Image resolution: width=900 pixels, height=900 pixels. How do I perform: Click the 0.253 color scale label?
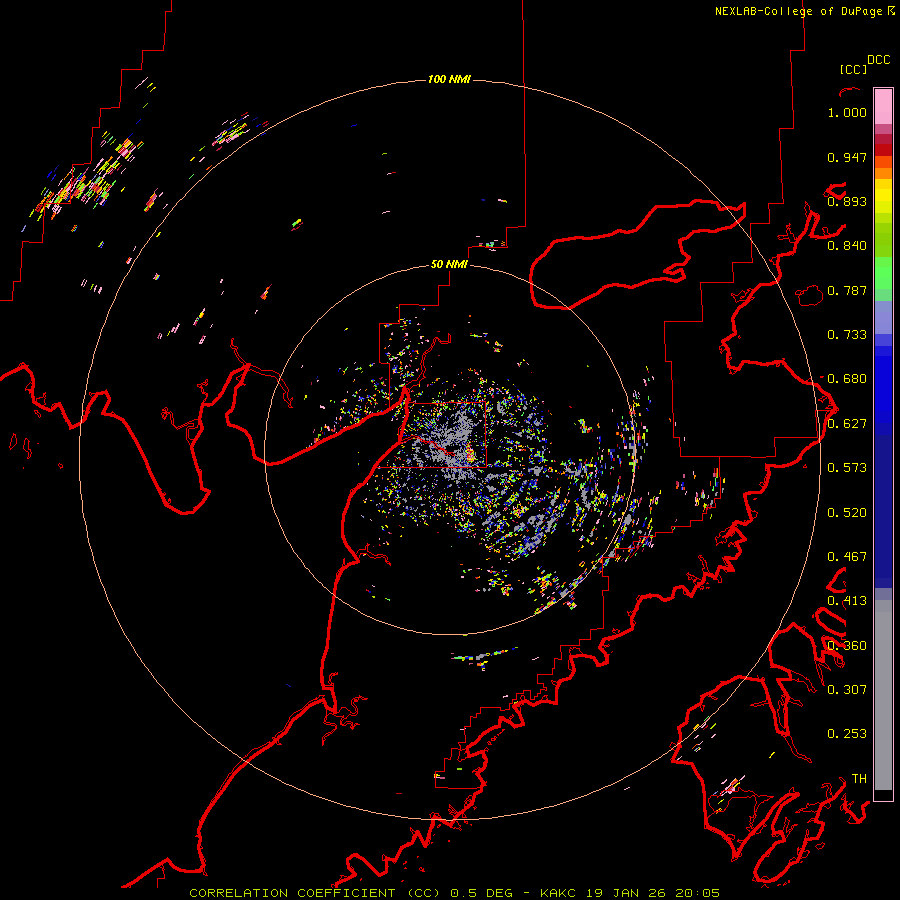click(847, 734)
